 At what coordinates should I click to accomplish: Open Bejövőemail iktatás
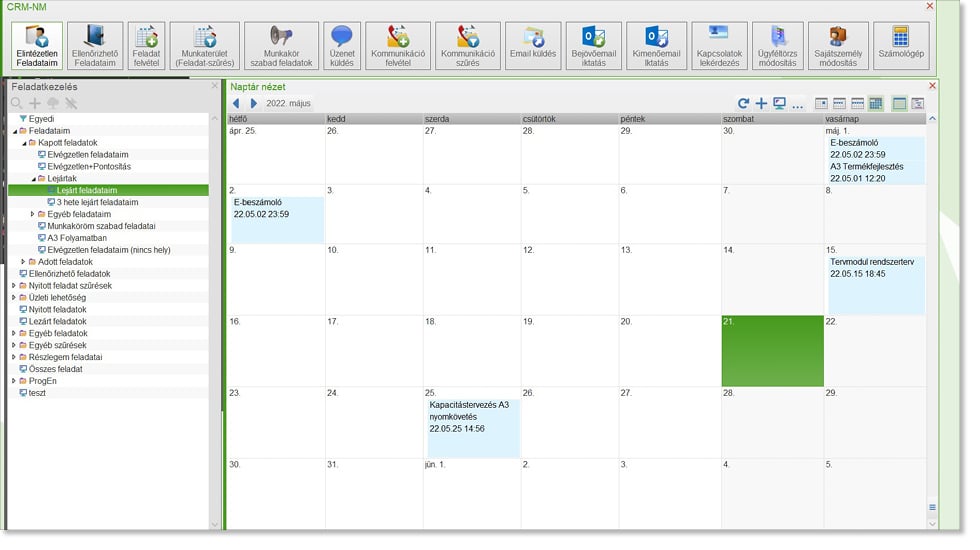pyautogui.click(x=594, y=46)
